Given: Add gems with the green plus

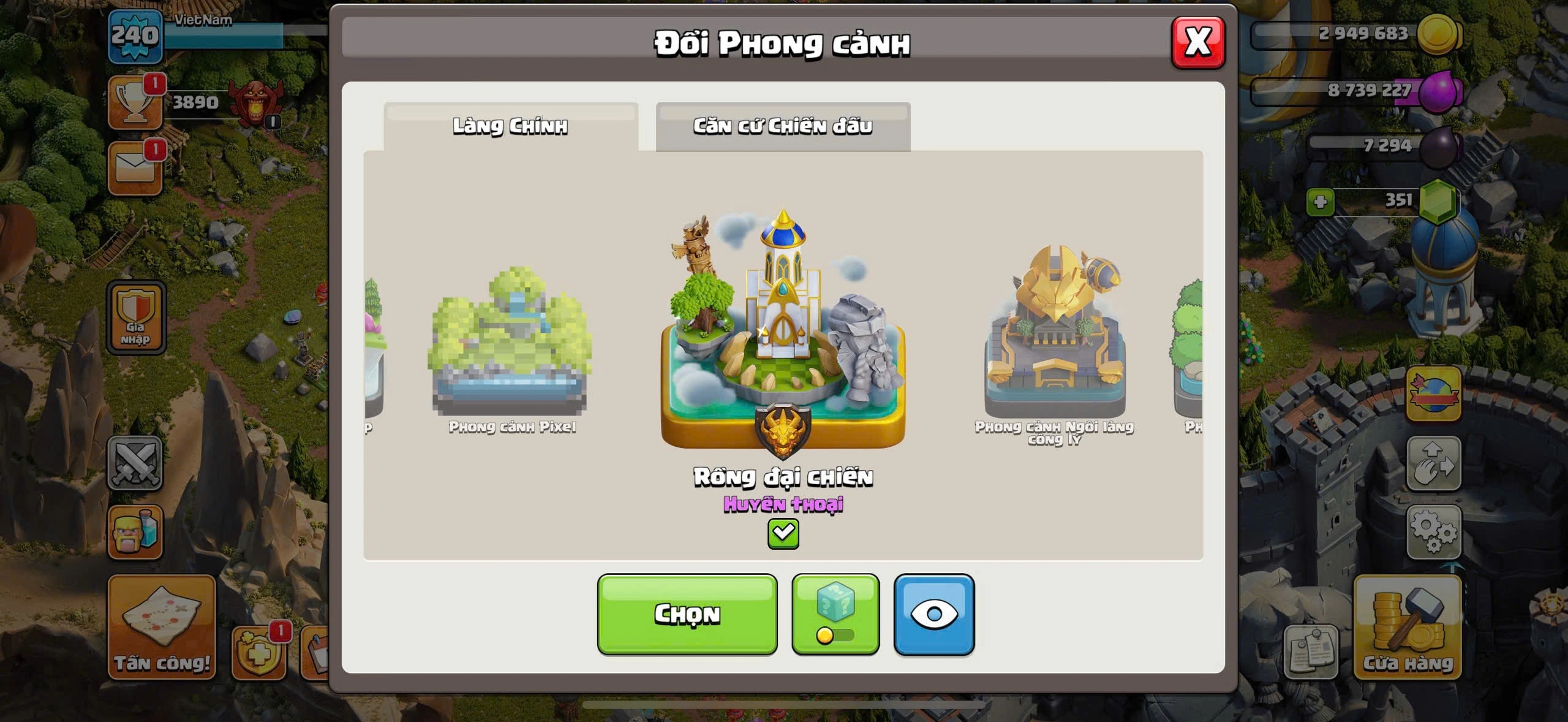Looking at the screenshot, I should (1320, 202).
